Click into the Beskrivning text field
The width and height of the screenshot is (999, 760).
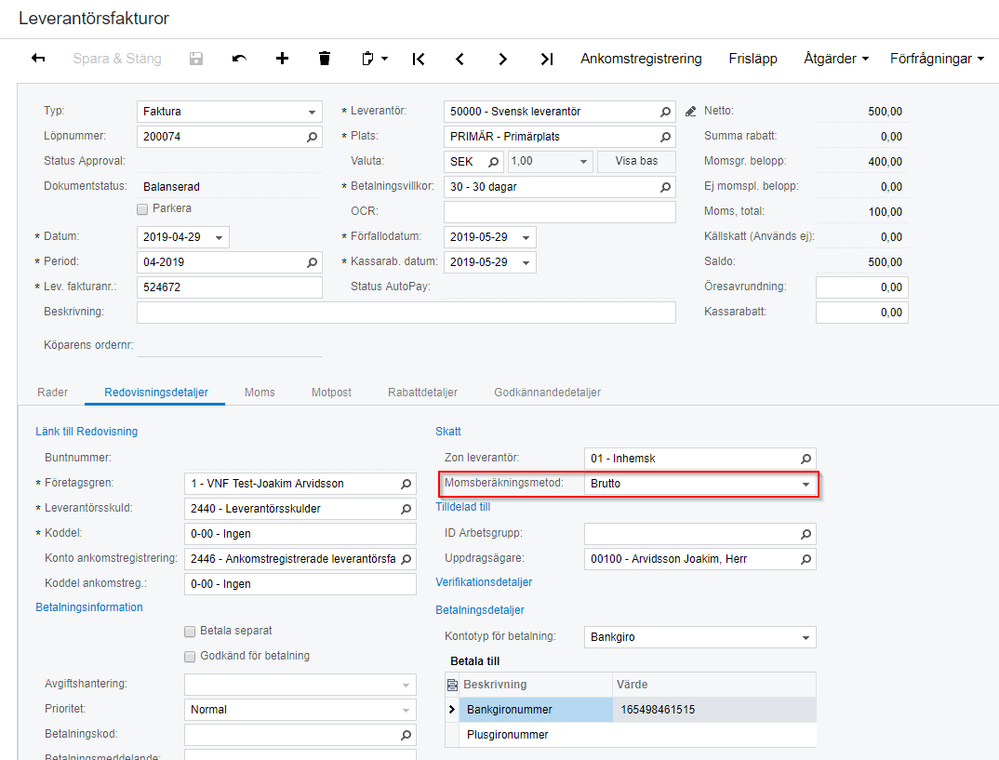(x=406, y=312)
